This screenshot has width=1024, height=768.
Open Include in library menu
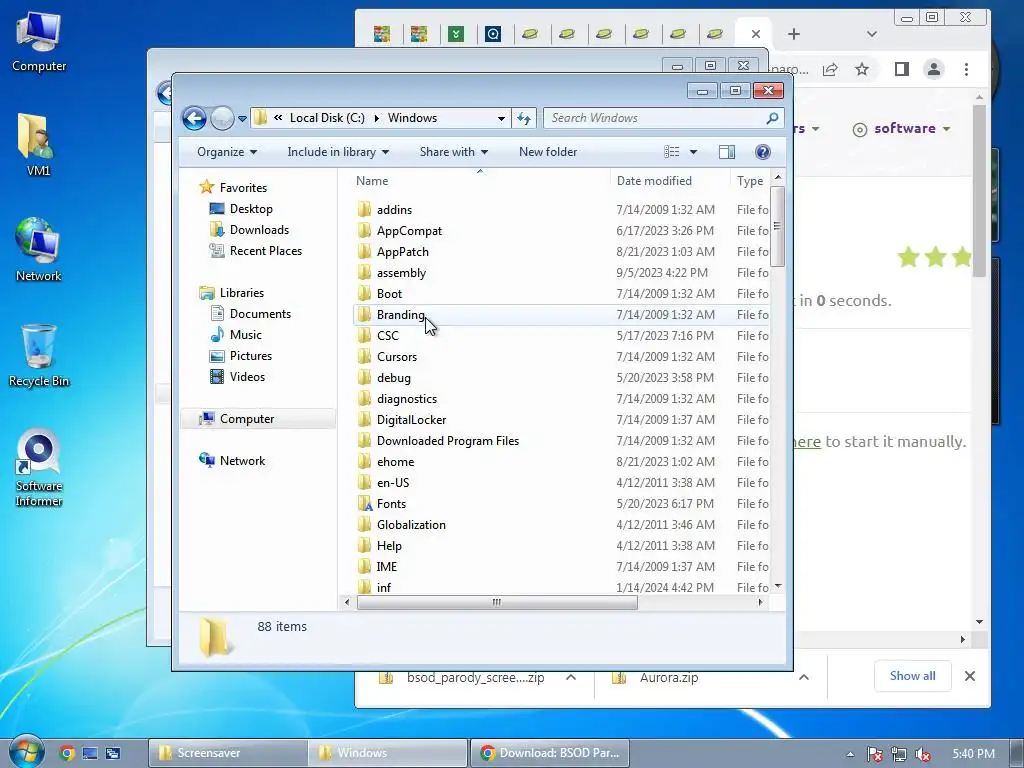point(338,152)
